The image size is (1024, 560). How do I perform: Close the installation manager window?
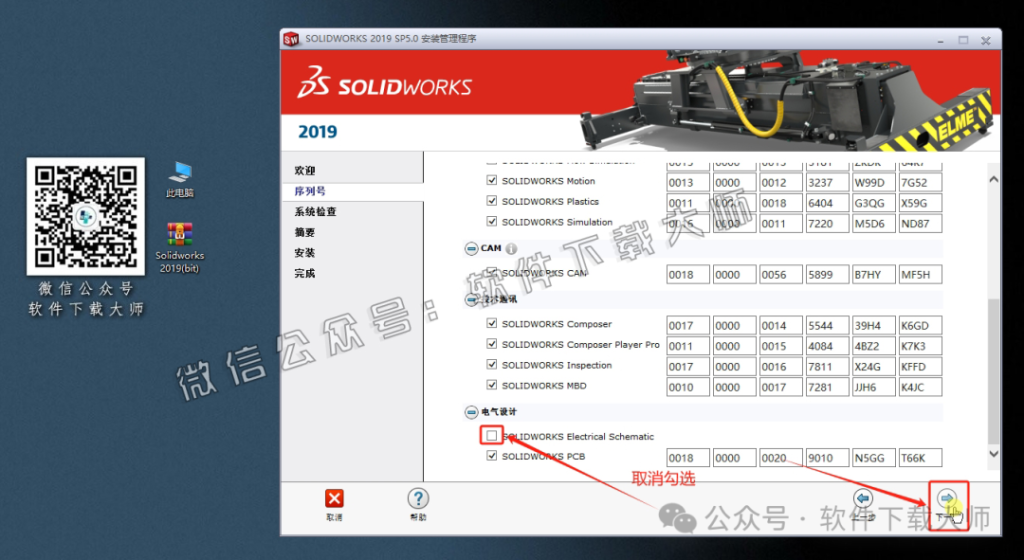(x=986, y=40)
